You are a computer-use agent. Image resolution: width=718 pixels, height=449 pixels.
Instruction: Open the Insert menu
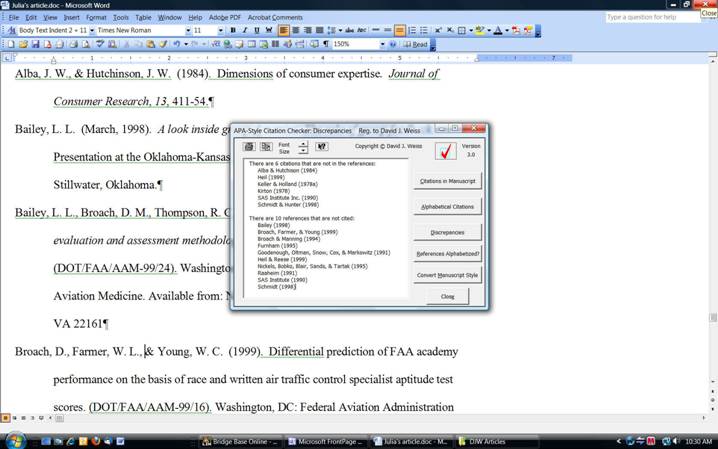[x=71, y=17]
